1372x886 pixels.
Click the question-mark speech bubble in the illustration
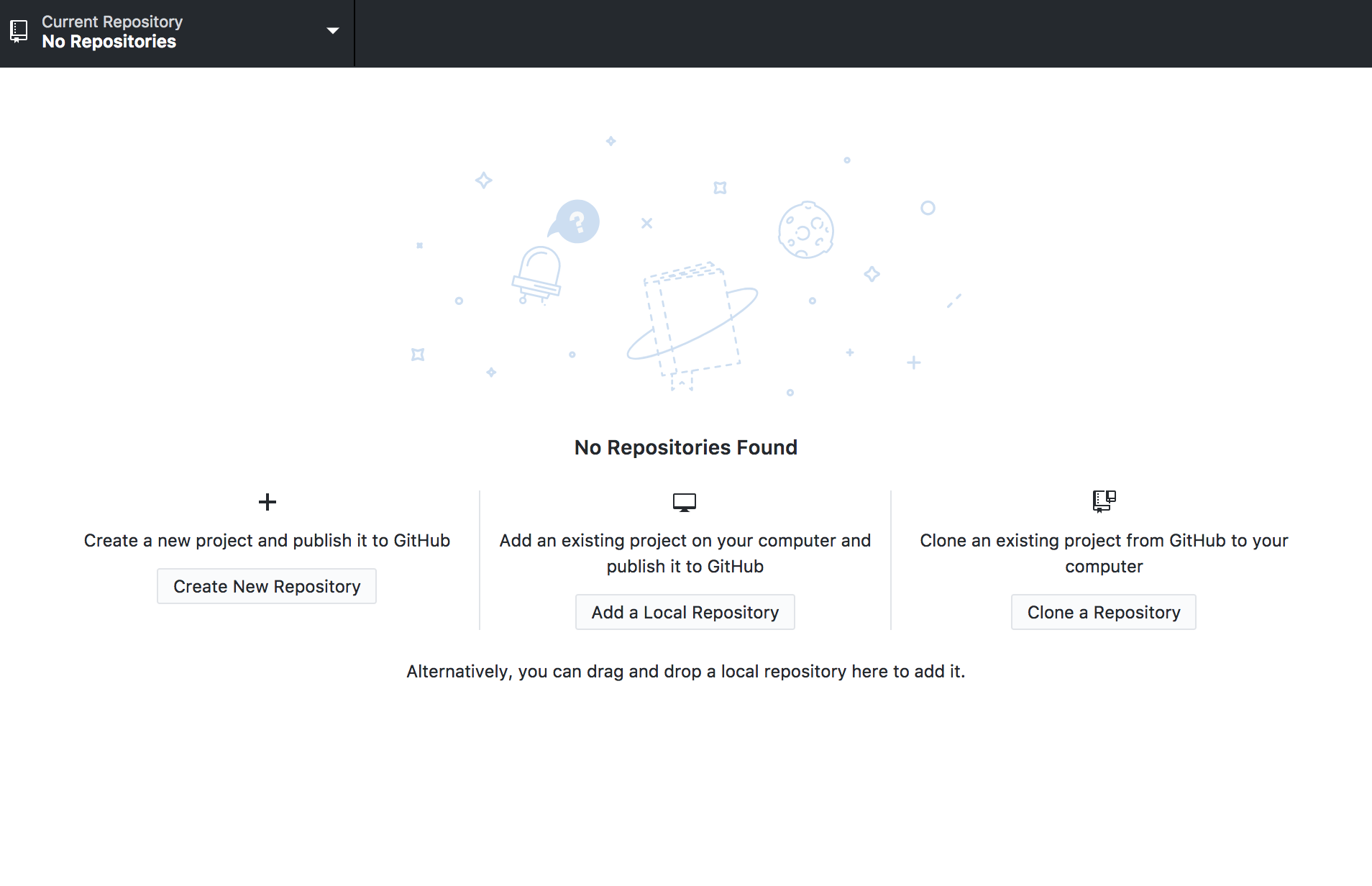coord(576,221)
